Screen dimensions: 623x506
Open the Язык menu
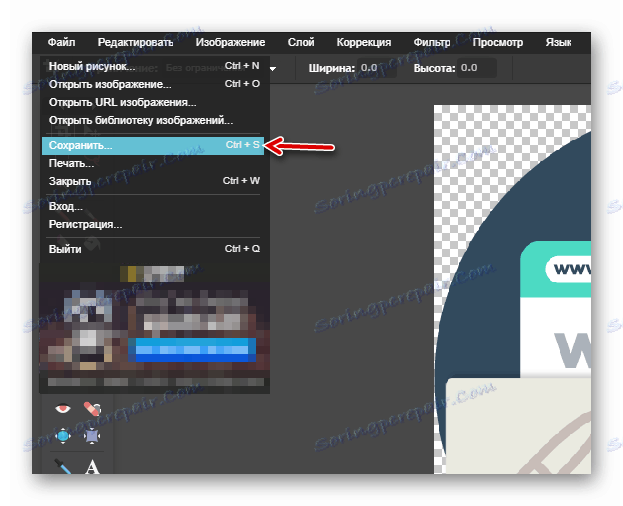tap(558, 42)
